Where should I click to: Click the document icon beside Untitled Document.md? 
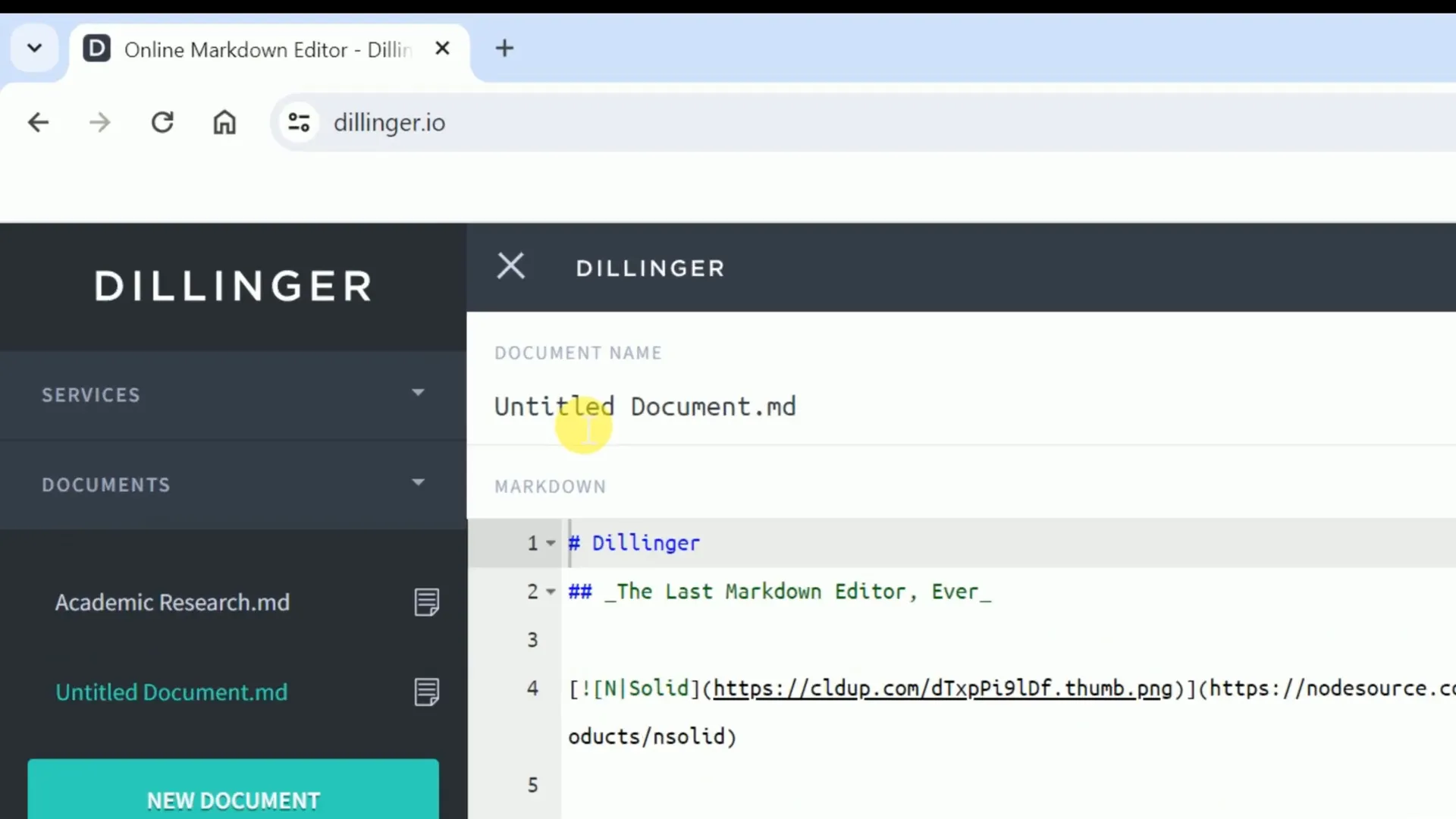pos(426,692)
